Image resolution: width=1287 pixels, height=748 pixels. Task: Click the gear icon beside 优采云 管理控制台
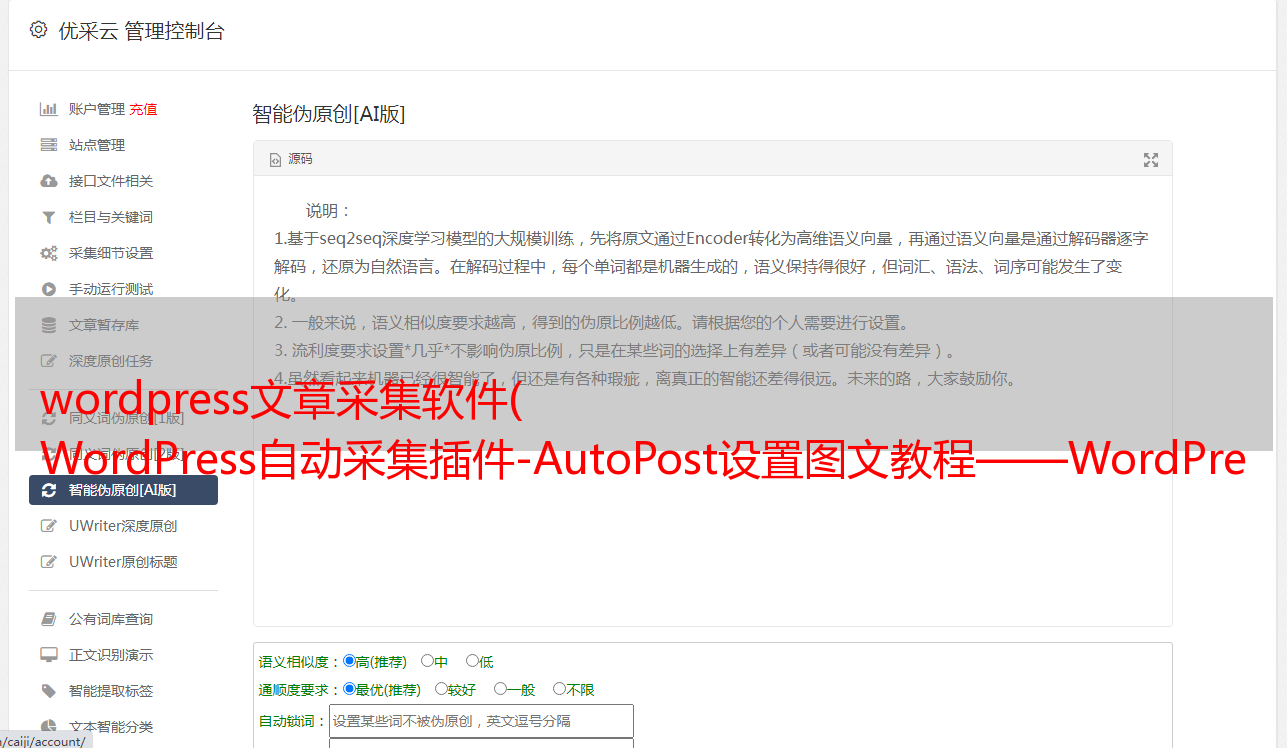click(38, 30)
